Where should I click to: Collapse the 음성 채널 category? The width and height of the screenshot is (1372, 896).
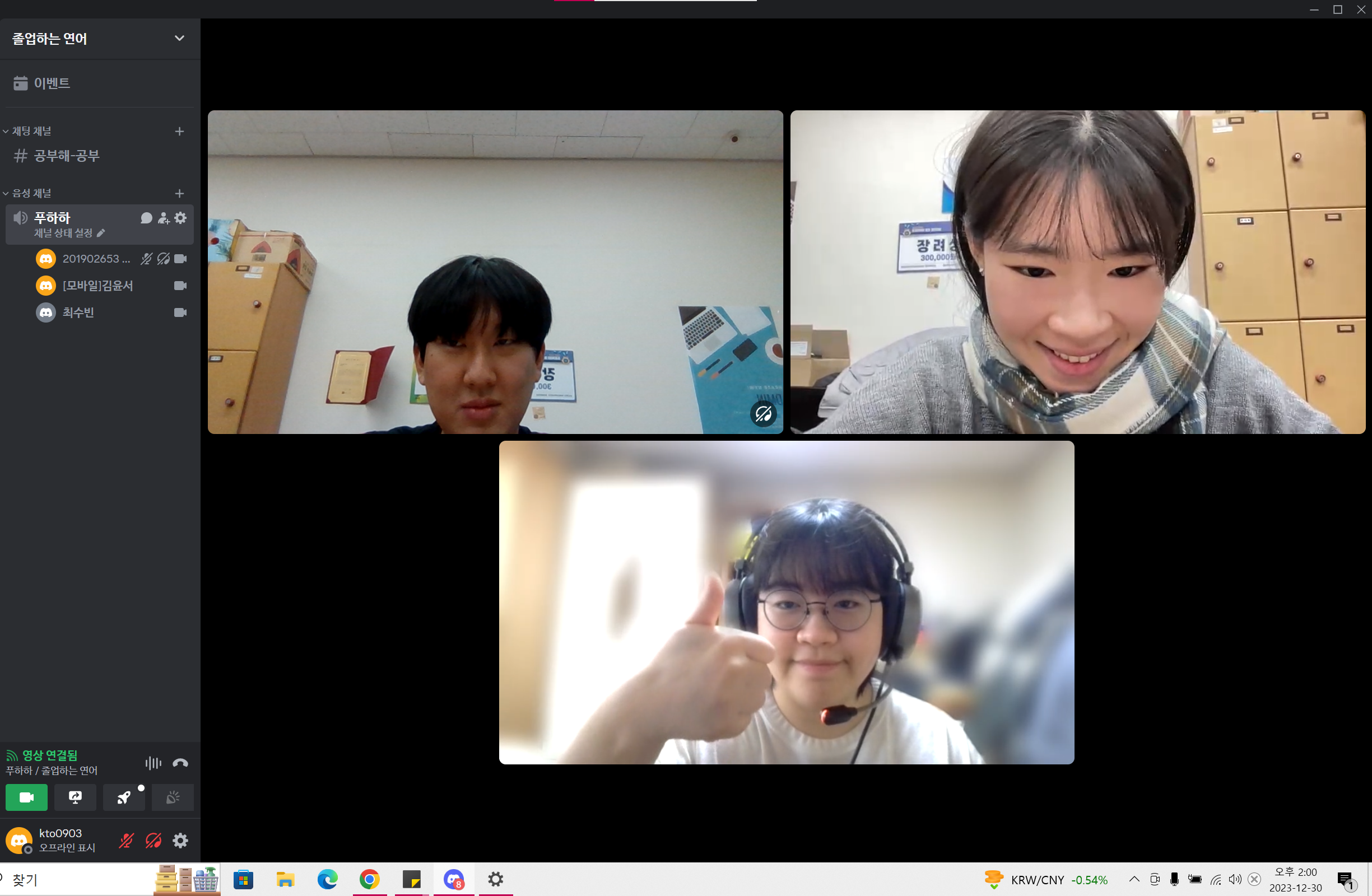(x=31, y=193)
